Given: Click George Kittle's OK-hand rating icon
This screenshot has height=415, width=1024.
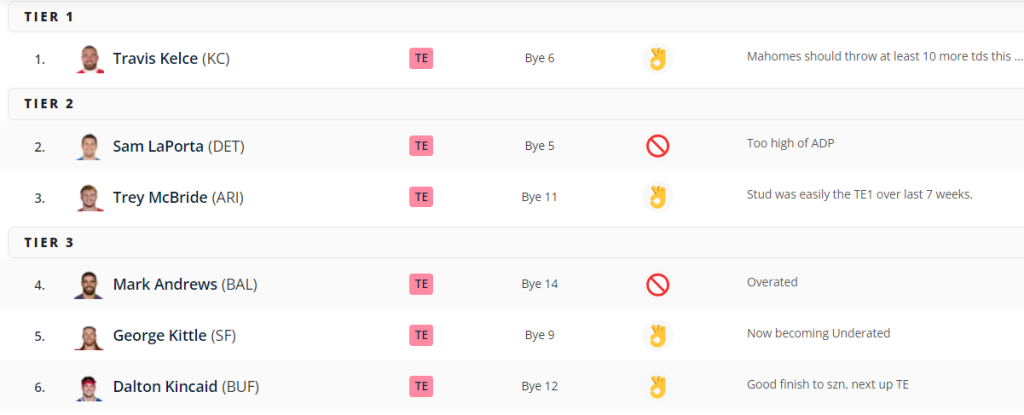Looking at the screenshot, I should click(x=657, y=335).
